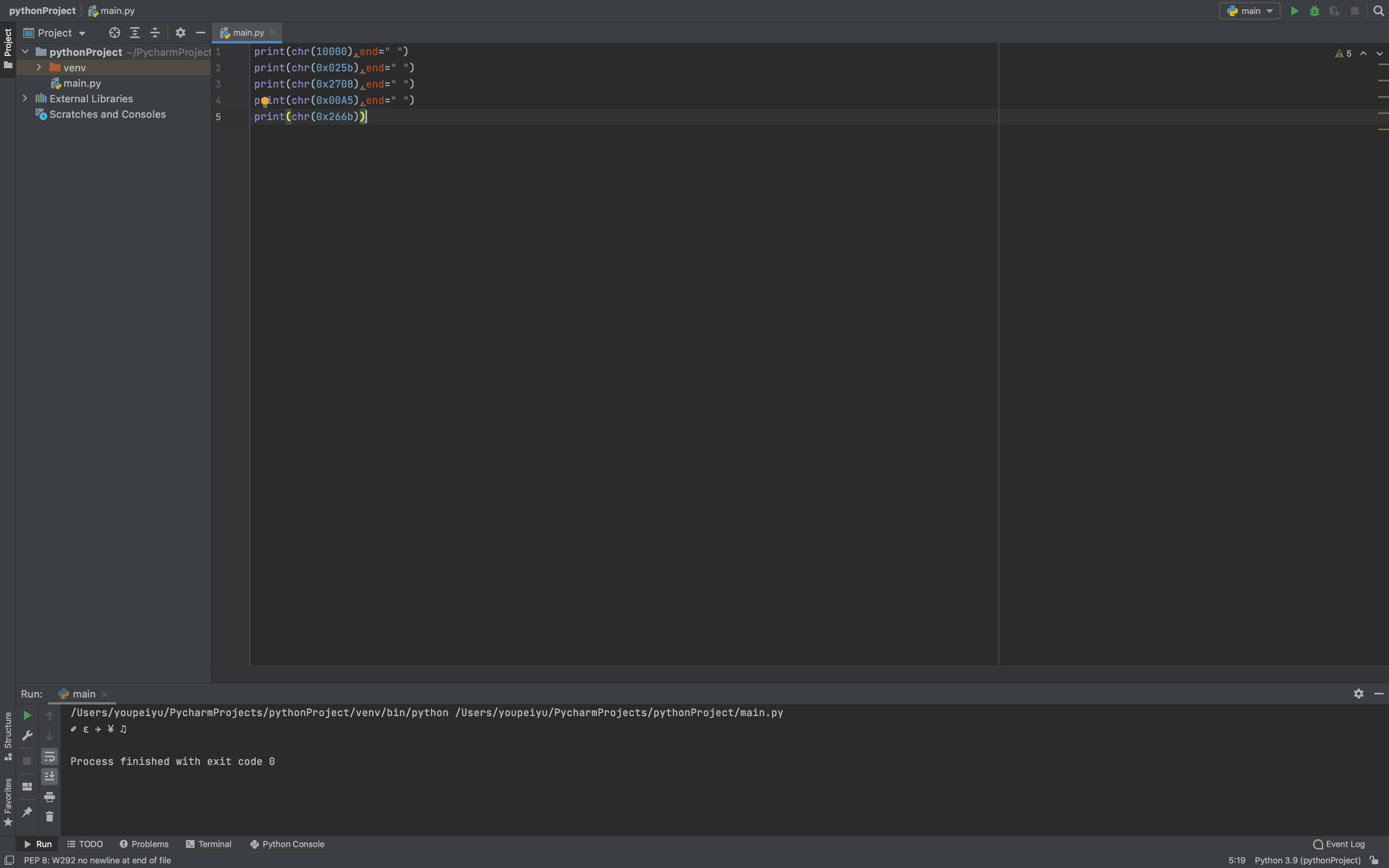Viewport: 1389px width, 868px height.
Task: Click the locate file target icon
Action: coord(115,33)
